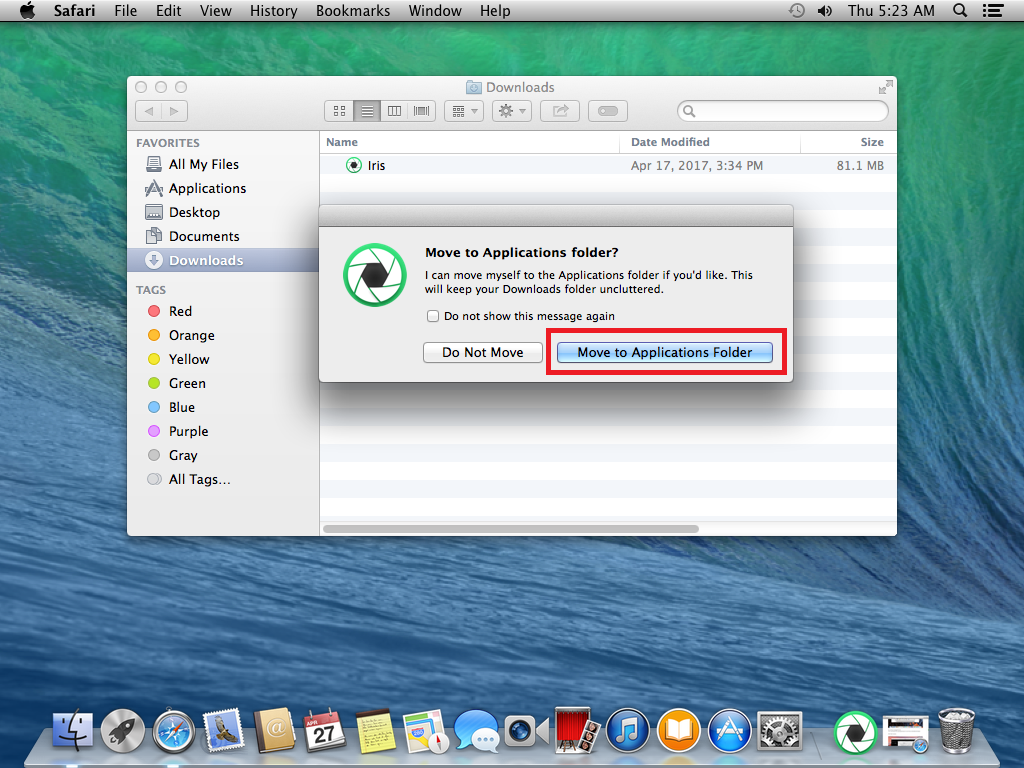Toggle Finder full screen arrows icon
1024x768 pixels.
point(885,87)
